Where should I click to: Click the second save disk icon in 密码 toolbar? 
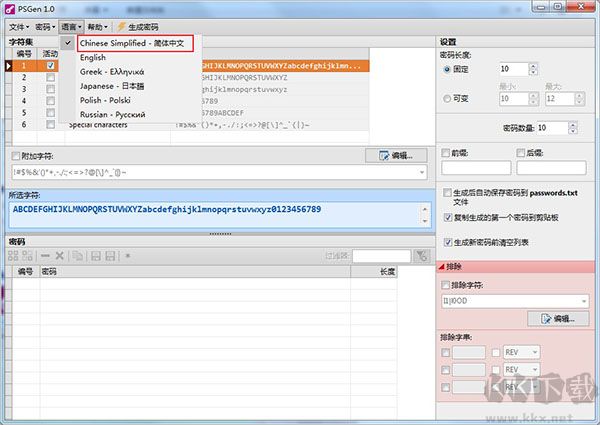point(110,256)
